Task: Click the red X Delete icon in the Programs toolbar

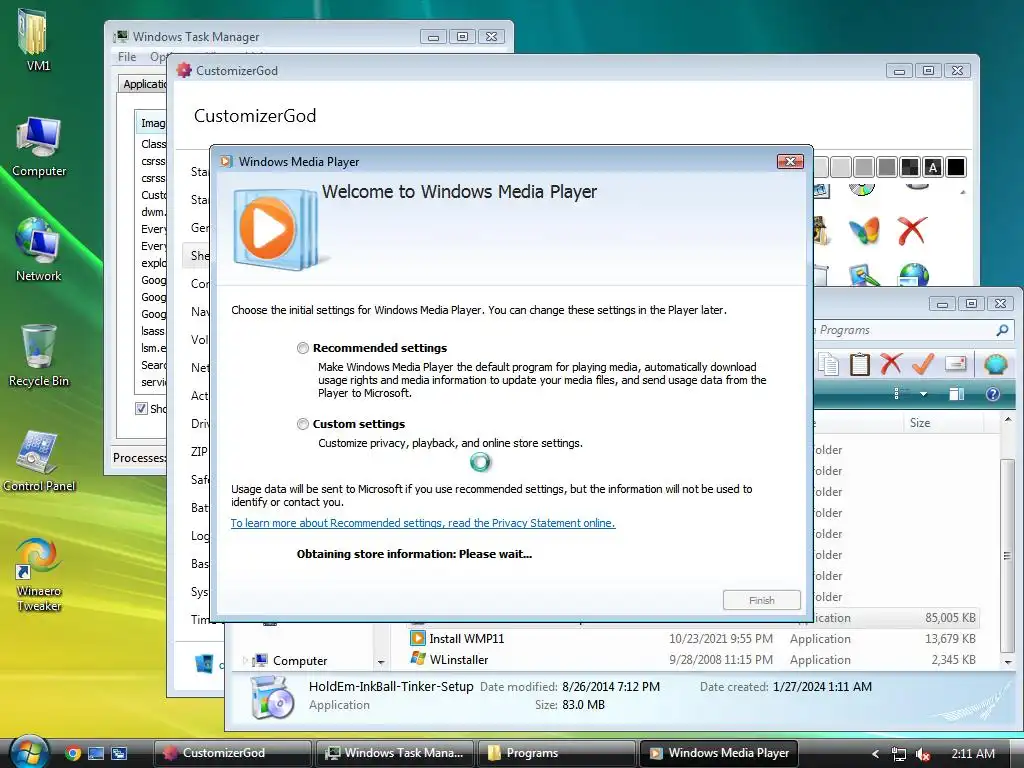Action: 890,364
